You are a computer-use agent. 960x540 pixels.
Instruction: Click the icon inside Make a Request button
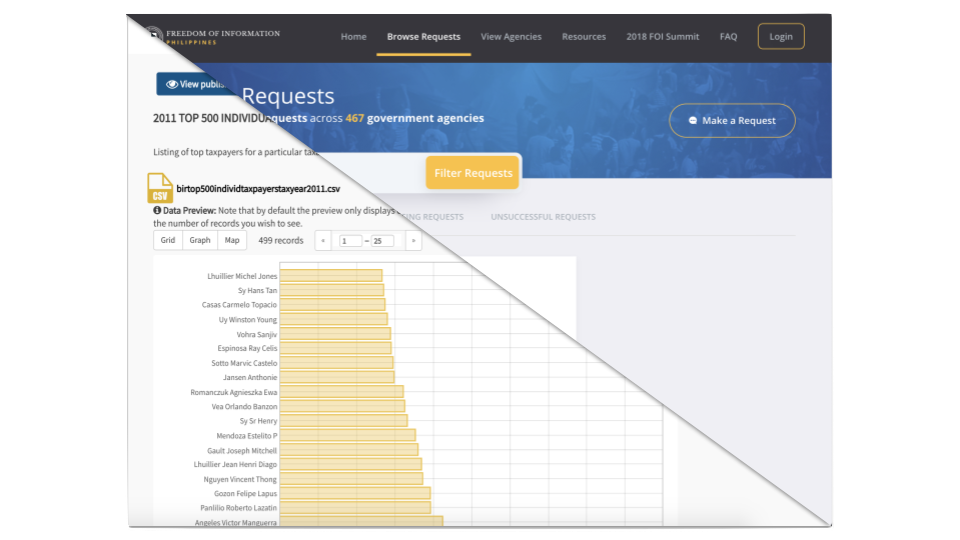point(693,121)
